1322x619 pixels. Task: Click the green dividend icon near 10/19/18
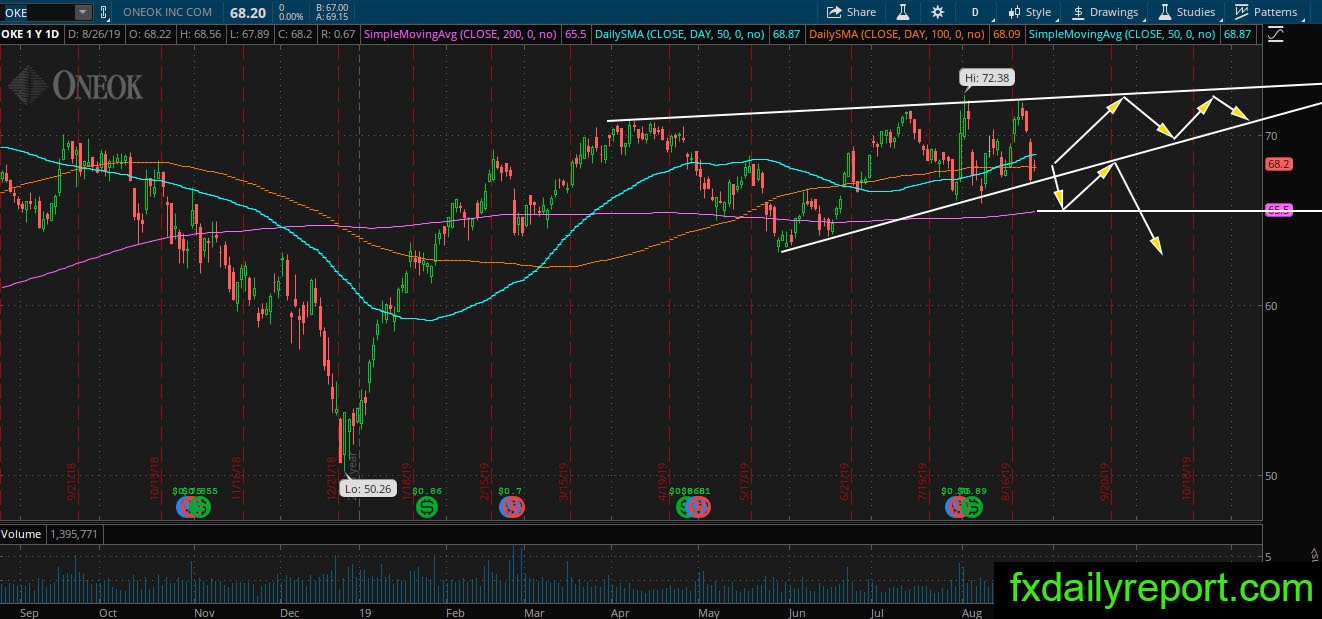198,507
